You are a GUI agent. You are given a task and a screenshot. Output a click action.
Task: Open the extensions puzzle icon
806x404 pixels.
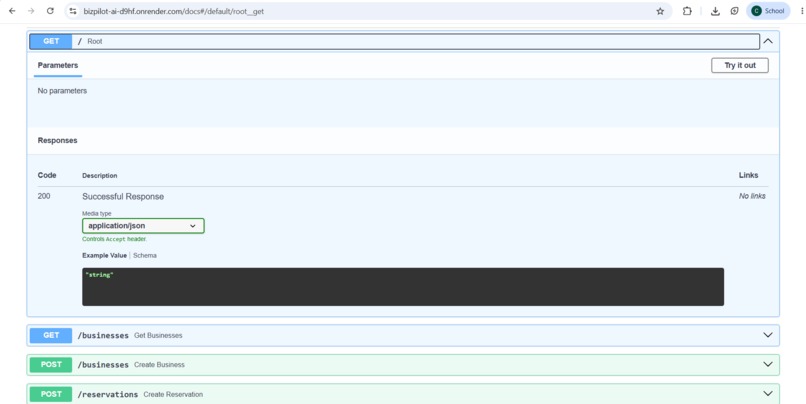coord(687,11)
